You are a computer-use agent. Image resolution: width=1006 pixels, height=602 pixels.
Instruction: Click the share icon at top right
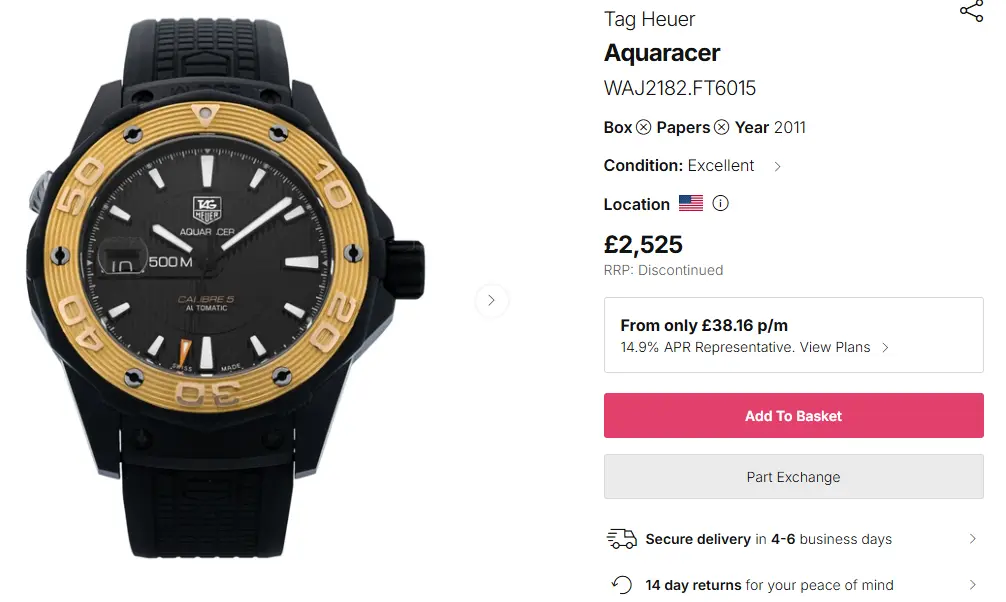point(971,11)
